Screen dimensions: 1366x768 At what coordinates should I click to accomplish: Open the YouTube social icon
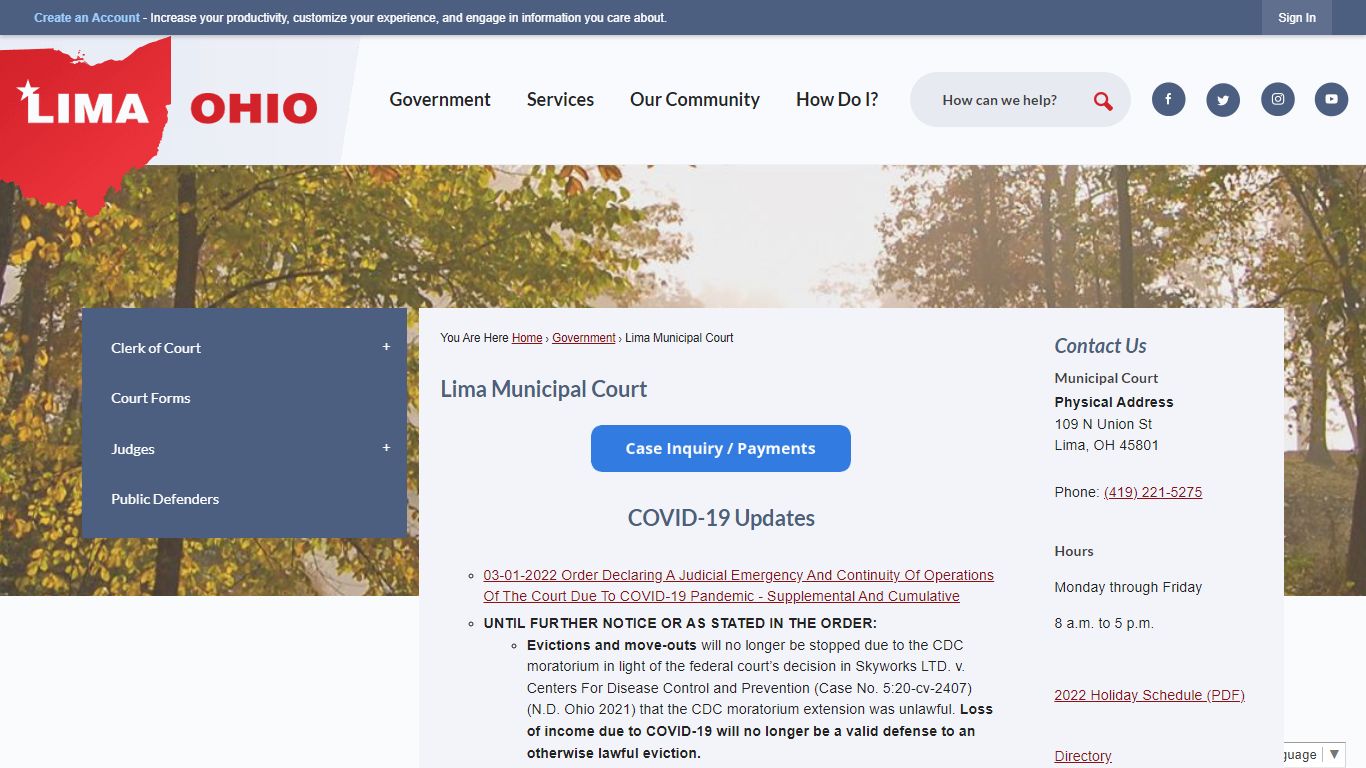pos(1331,99)
